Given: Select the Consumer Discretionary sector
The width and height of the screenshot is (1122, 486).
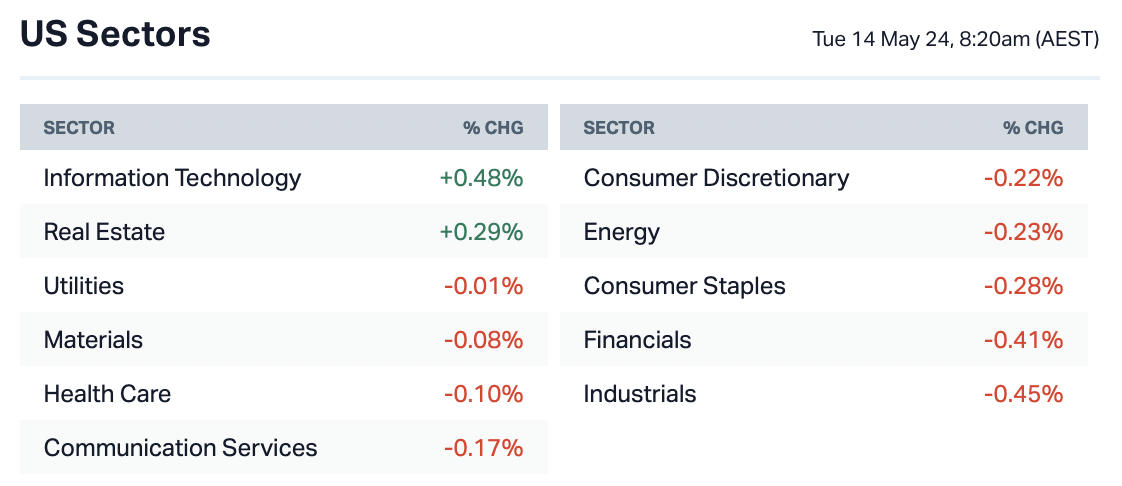Looking at the screenshot, I should coord(716,178).
